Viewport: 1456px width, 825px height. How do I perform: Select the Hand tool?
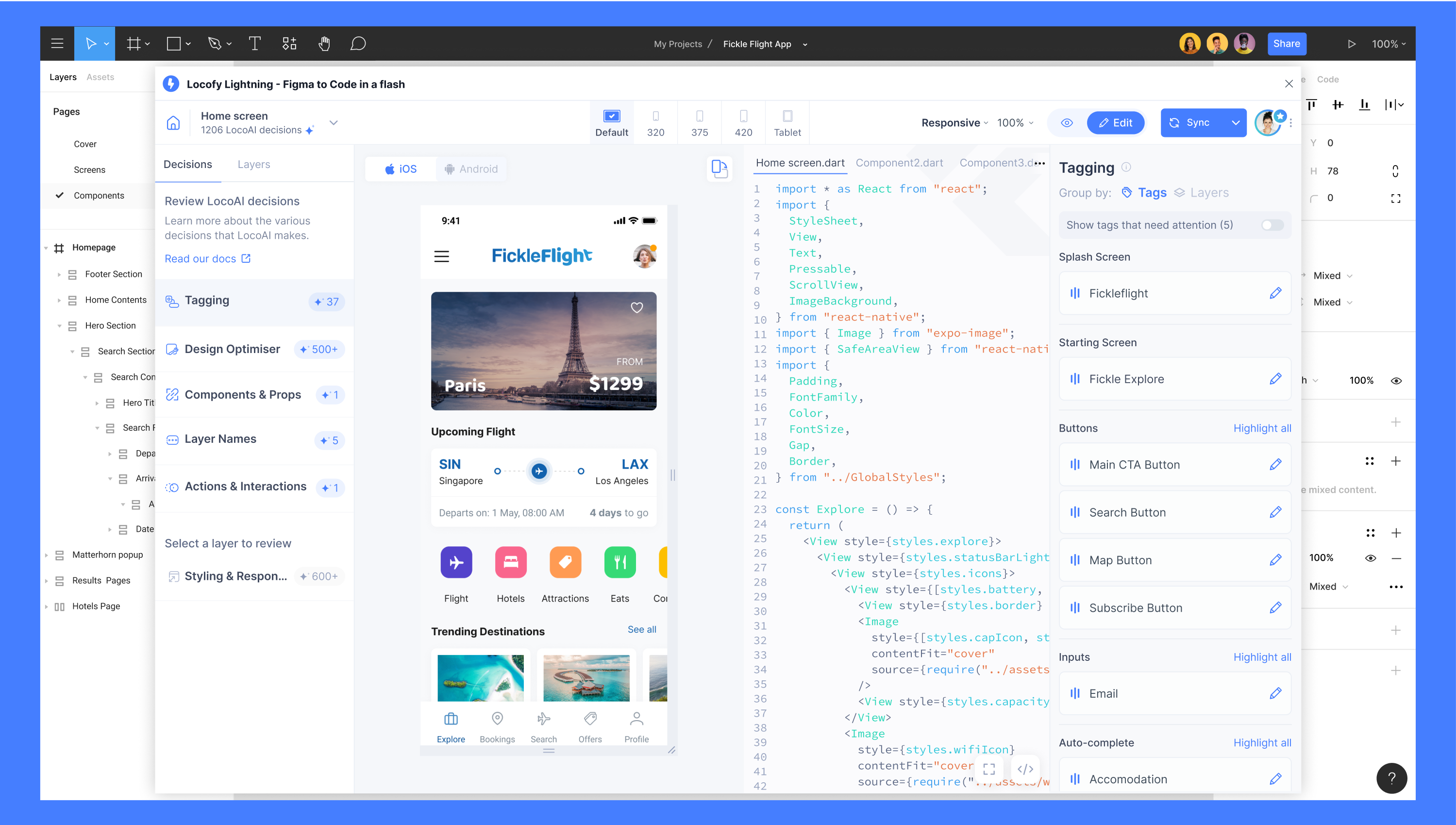pos(324,44)
